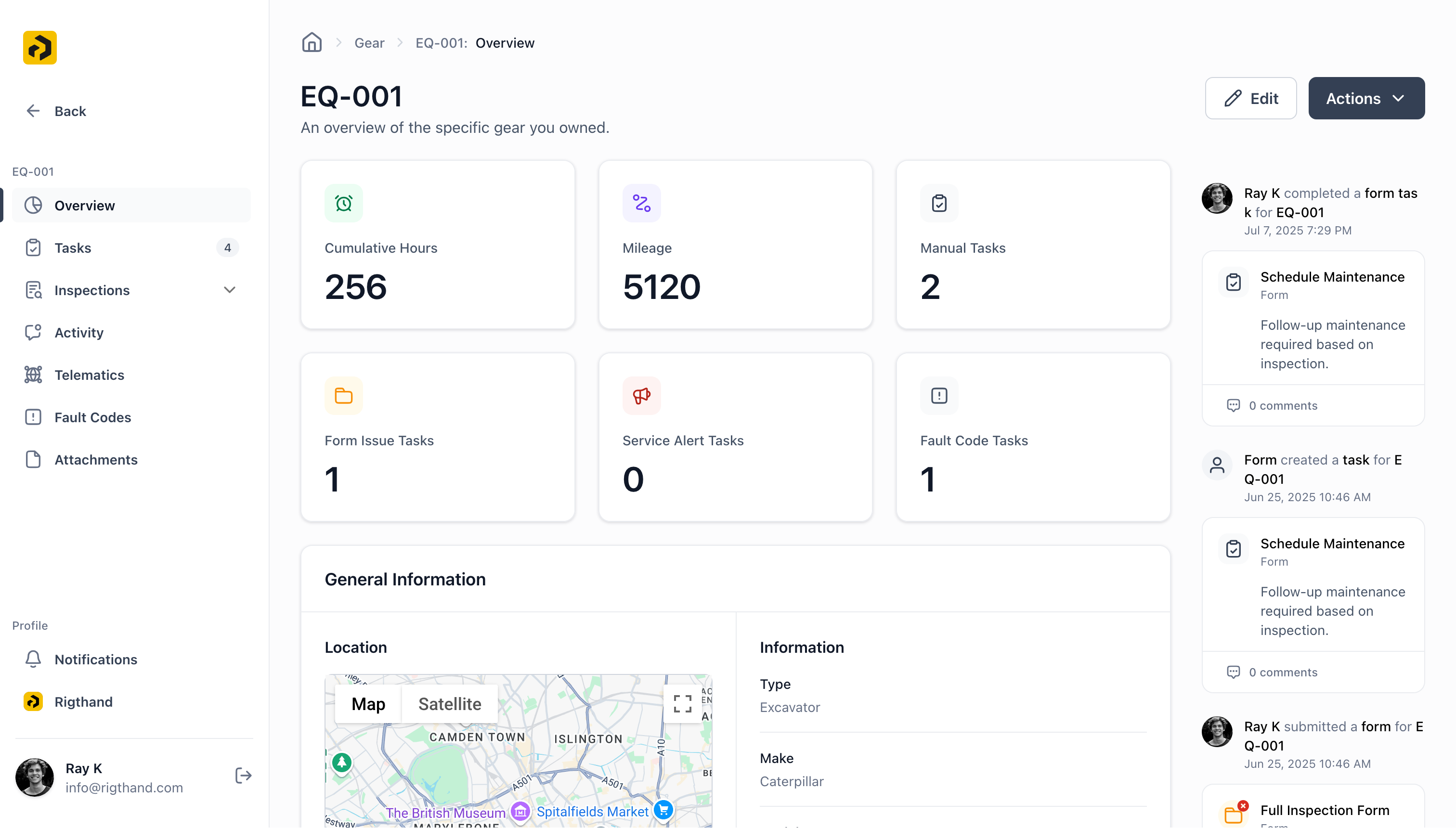
Task: Switch map to Satellite view
Action: [x=449, y=704]
